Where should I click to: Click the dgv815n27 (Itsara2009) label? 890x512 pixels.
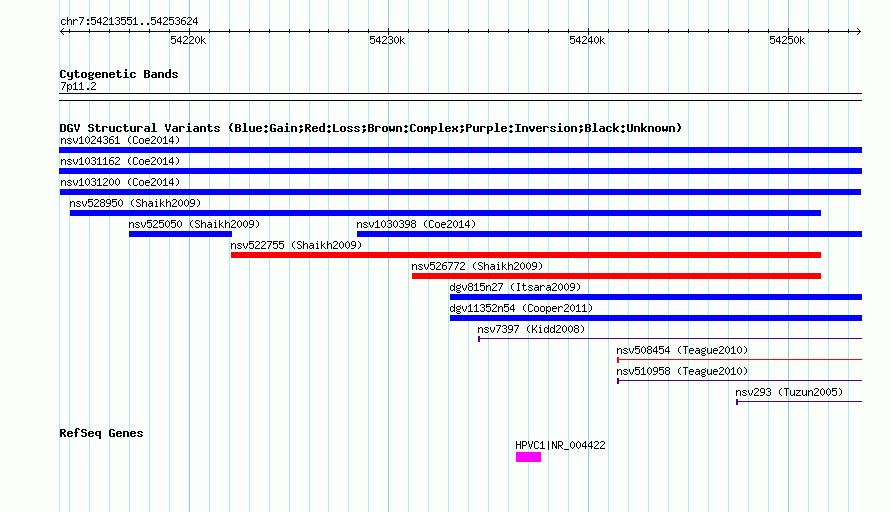pos(515,287)
